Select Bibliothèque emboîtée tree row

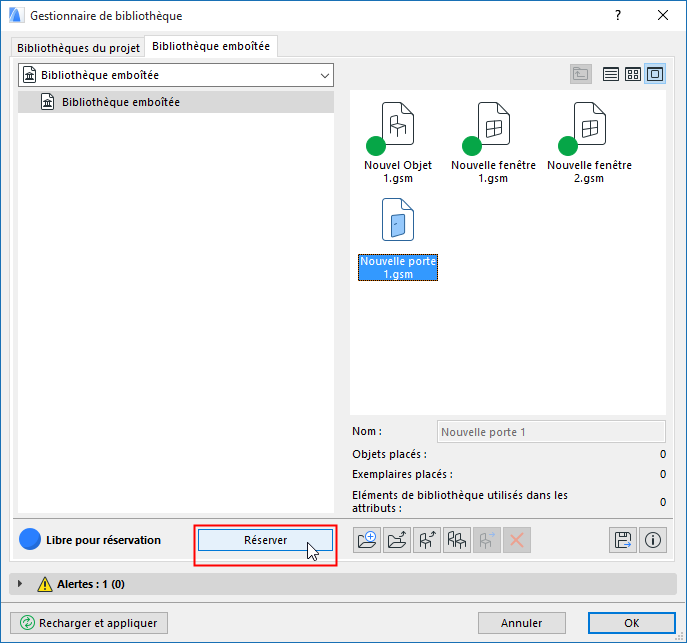tap(176, 102)
